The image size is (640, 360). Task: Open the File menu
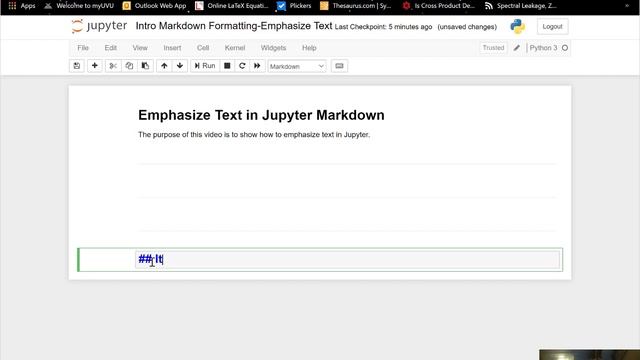click(x=83, y=48)
